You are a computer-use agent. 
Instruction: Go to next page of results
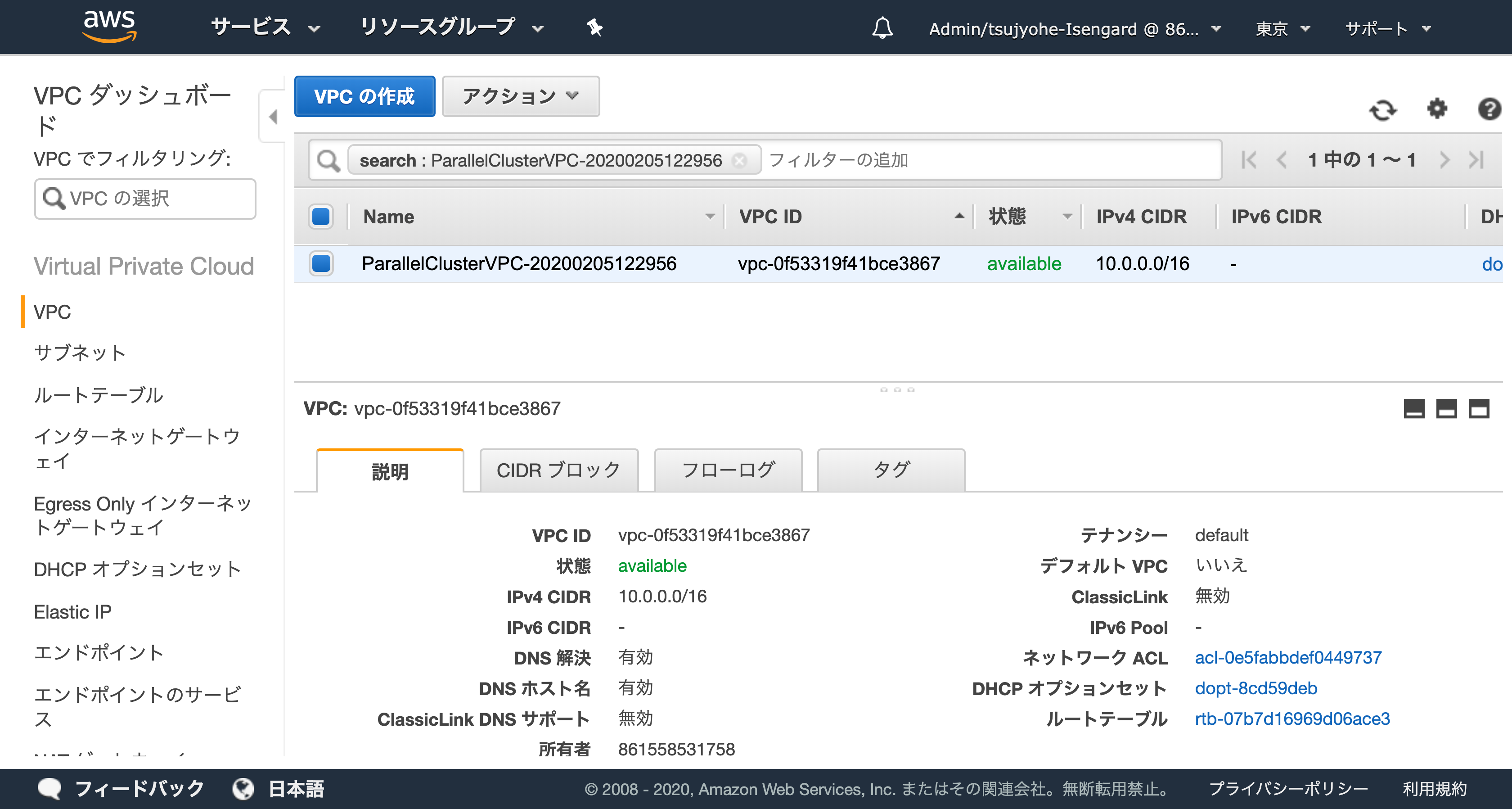click(x=1444, y=160)
